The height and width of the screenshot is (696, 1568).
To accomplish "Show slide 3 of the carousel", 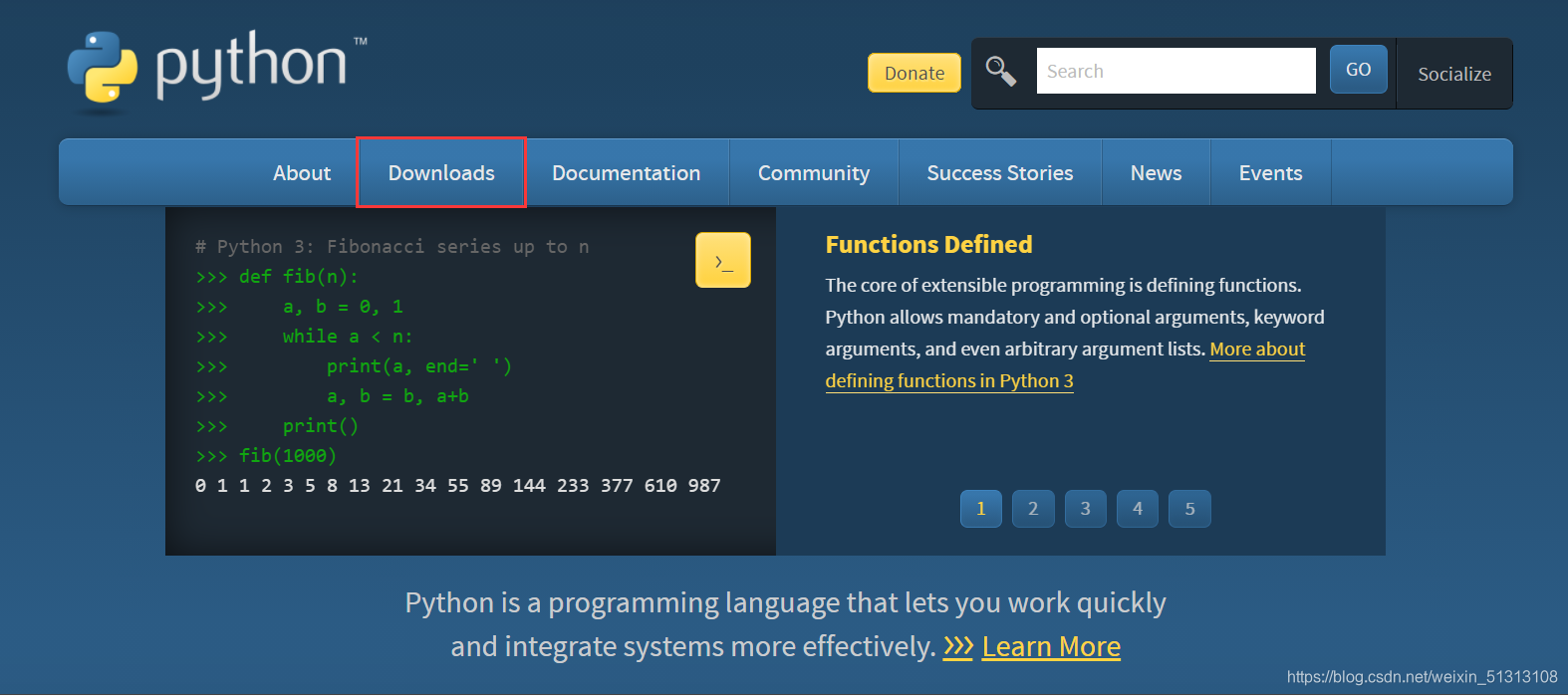I will [1086, 509].
